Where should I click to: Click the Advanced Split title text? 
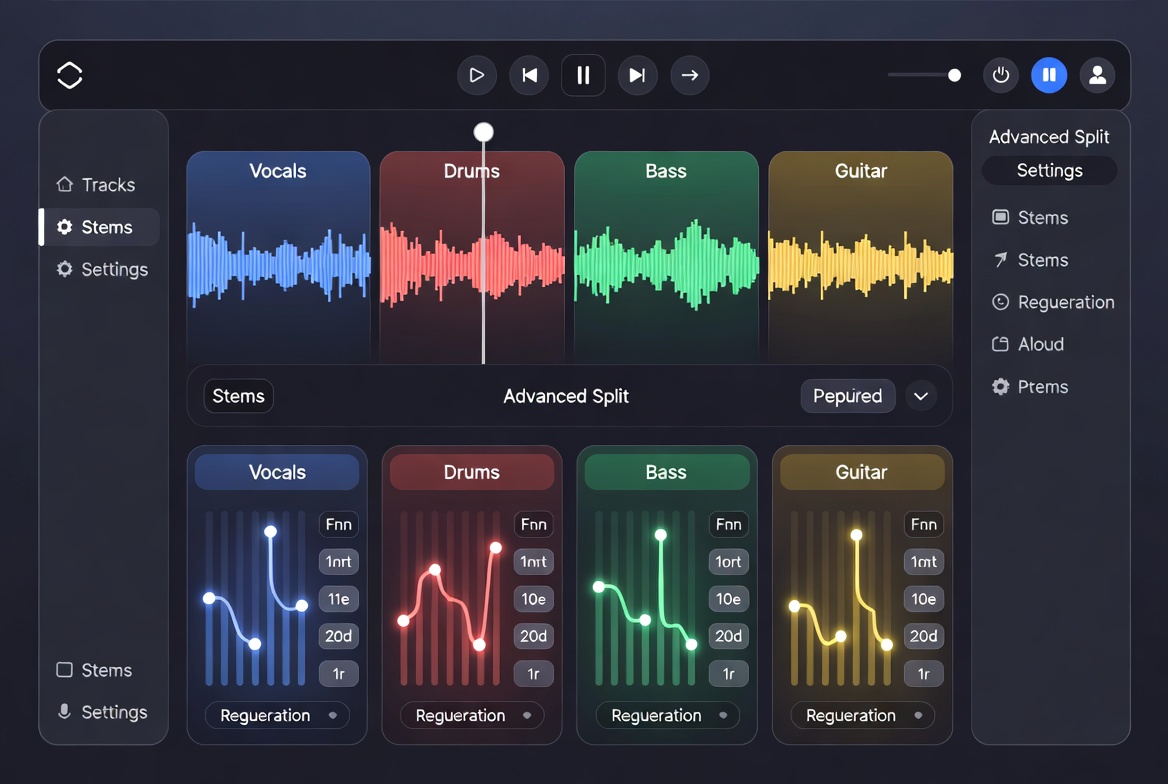point(566,396)
